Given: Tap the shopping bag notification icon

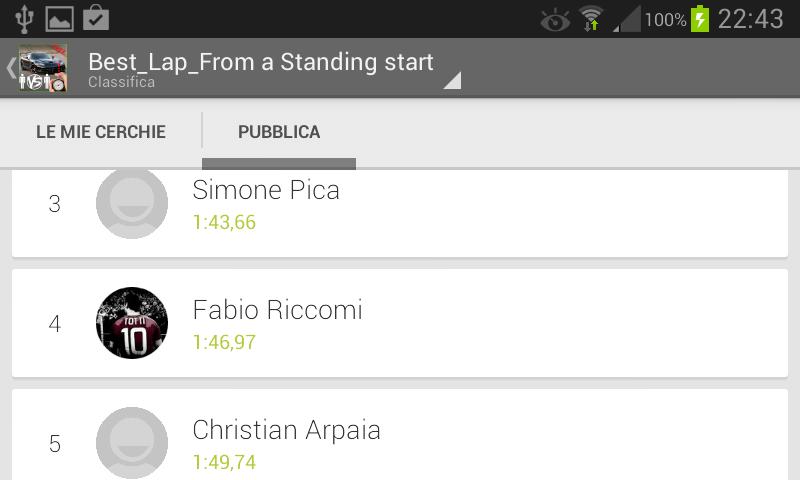Looking at the screenshot, I should [x=96, y=18].
